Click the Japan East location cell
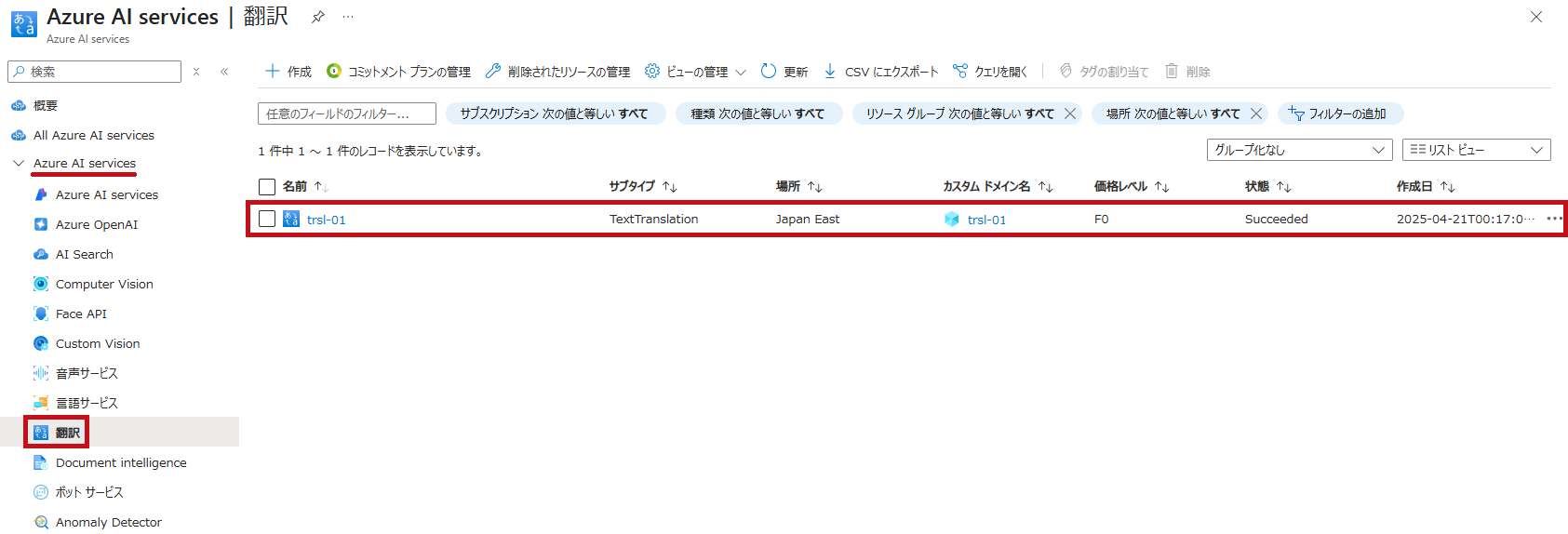 808,219
